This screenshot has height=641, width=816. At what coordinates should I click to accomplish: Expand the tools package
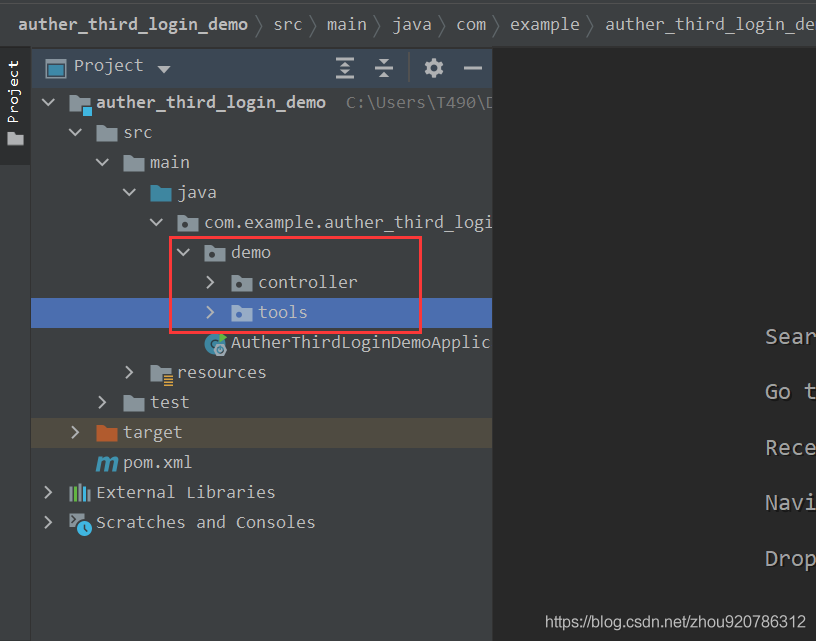pos(210,313)
